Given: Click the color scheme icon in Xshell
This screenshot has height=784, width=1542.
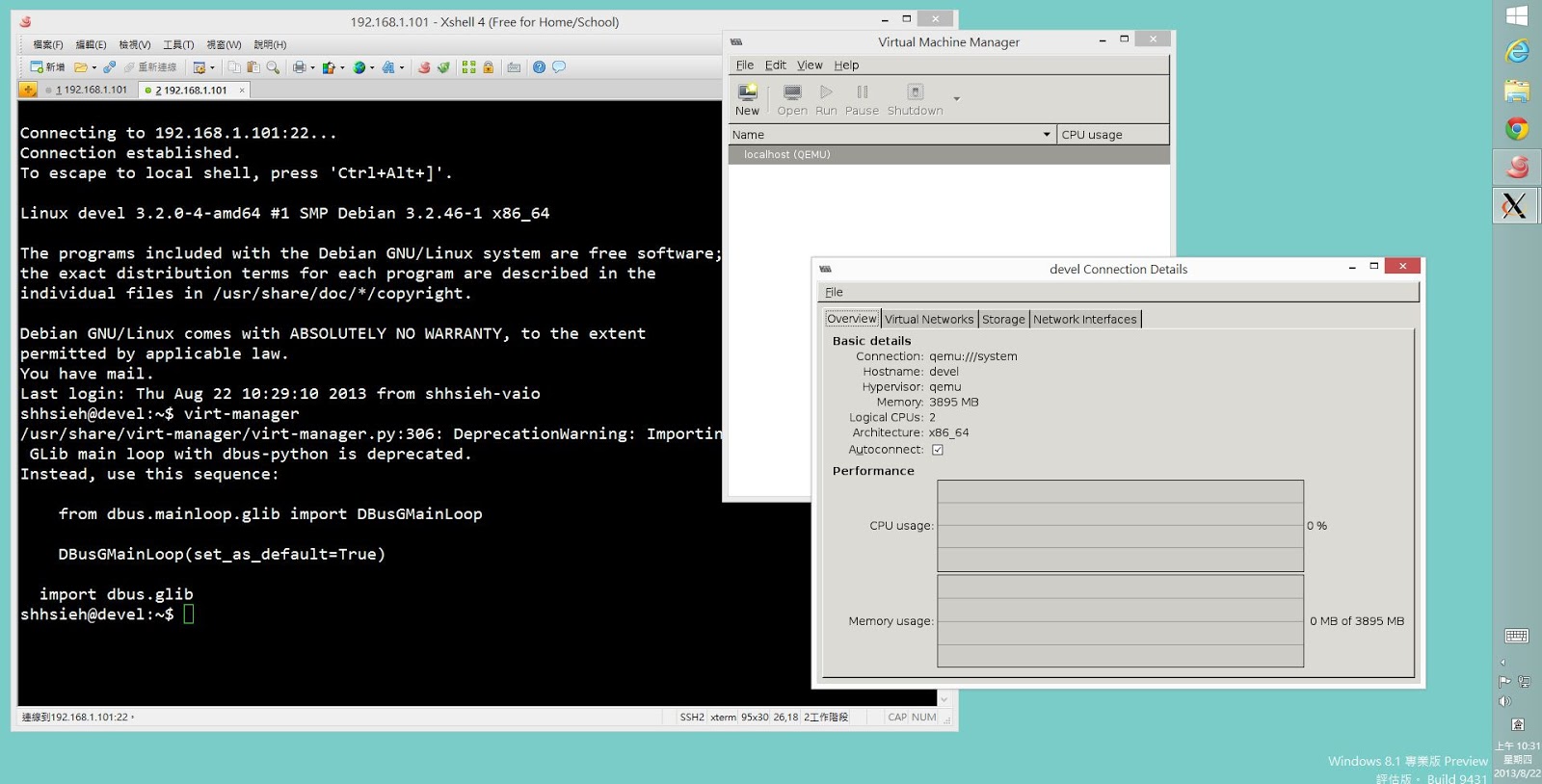Looking at the screenshot, I should pos(329,67).
